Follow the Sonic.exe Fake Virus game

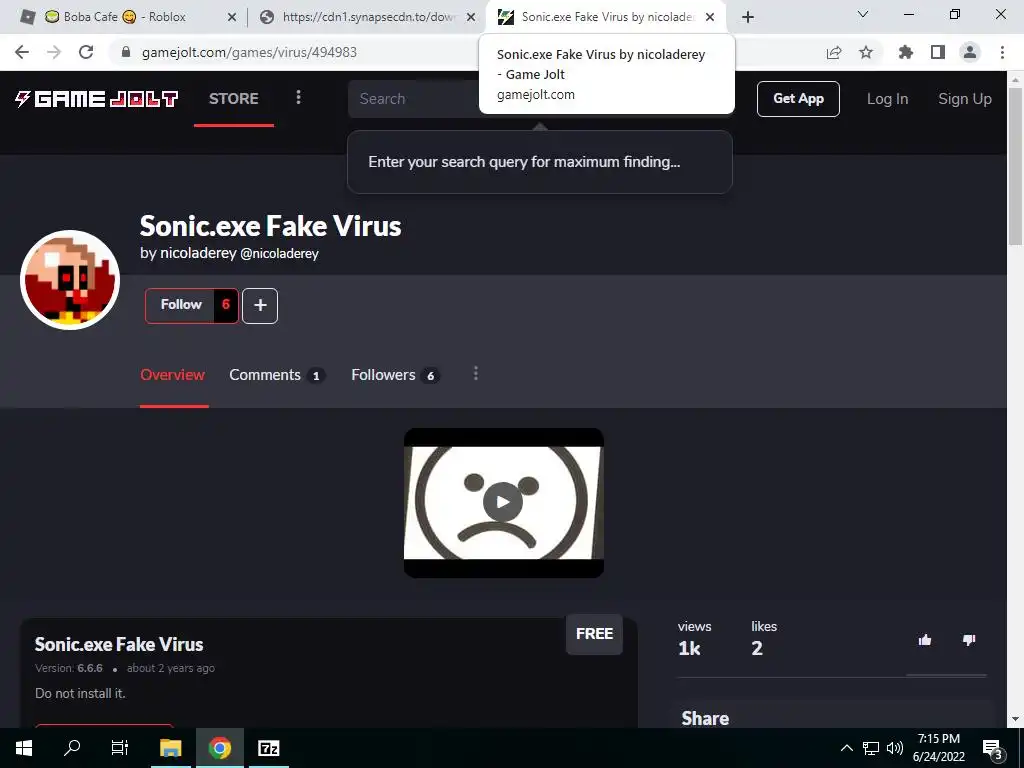pyautogui.click(x=180, y=305)
